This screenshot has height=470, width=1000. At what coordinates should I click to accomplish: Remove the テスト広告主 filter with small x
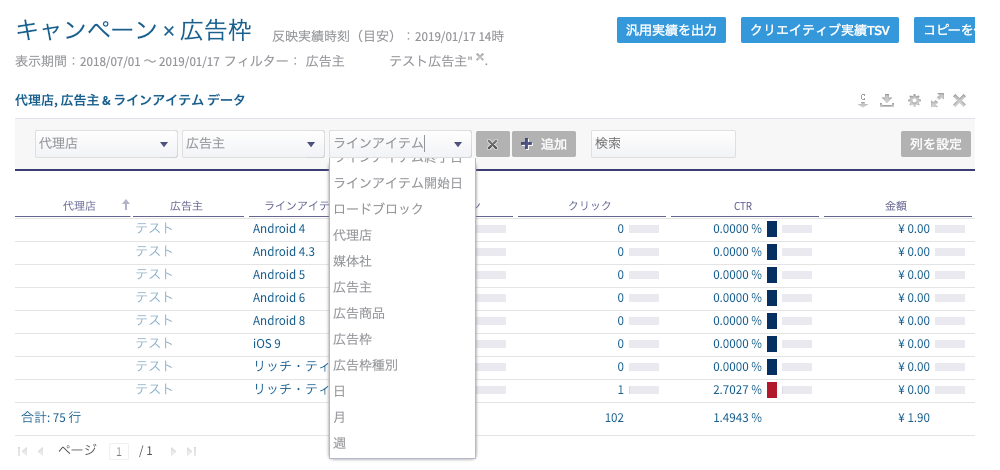pos(480,57)
